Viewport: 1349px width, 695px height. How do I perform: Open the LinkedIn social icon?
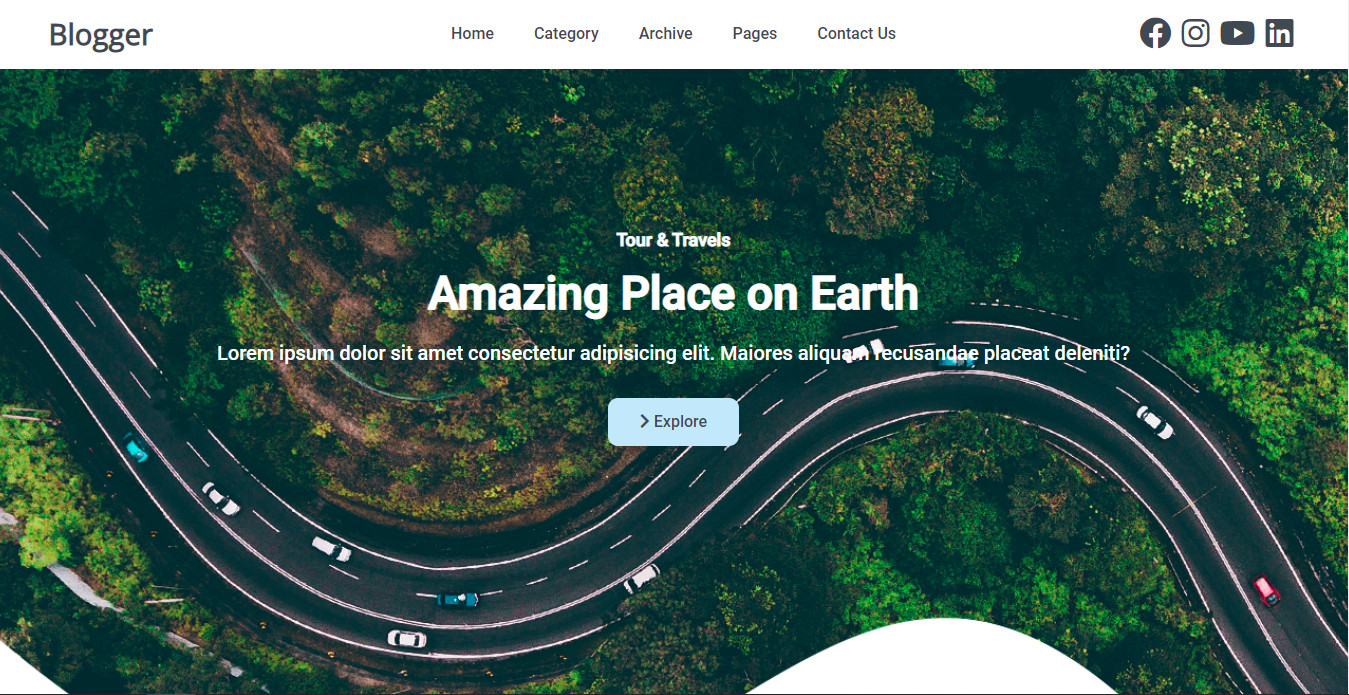coord(1279,33)
